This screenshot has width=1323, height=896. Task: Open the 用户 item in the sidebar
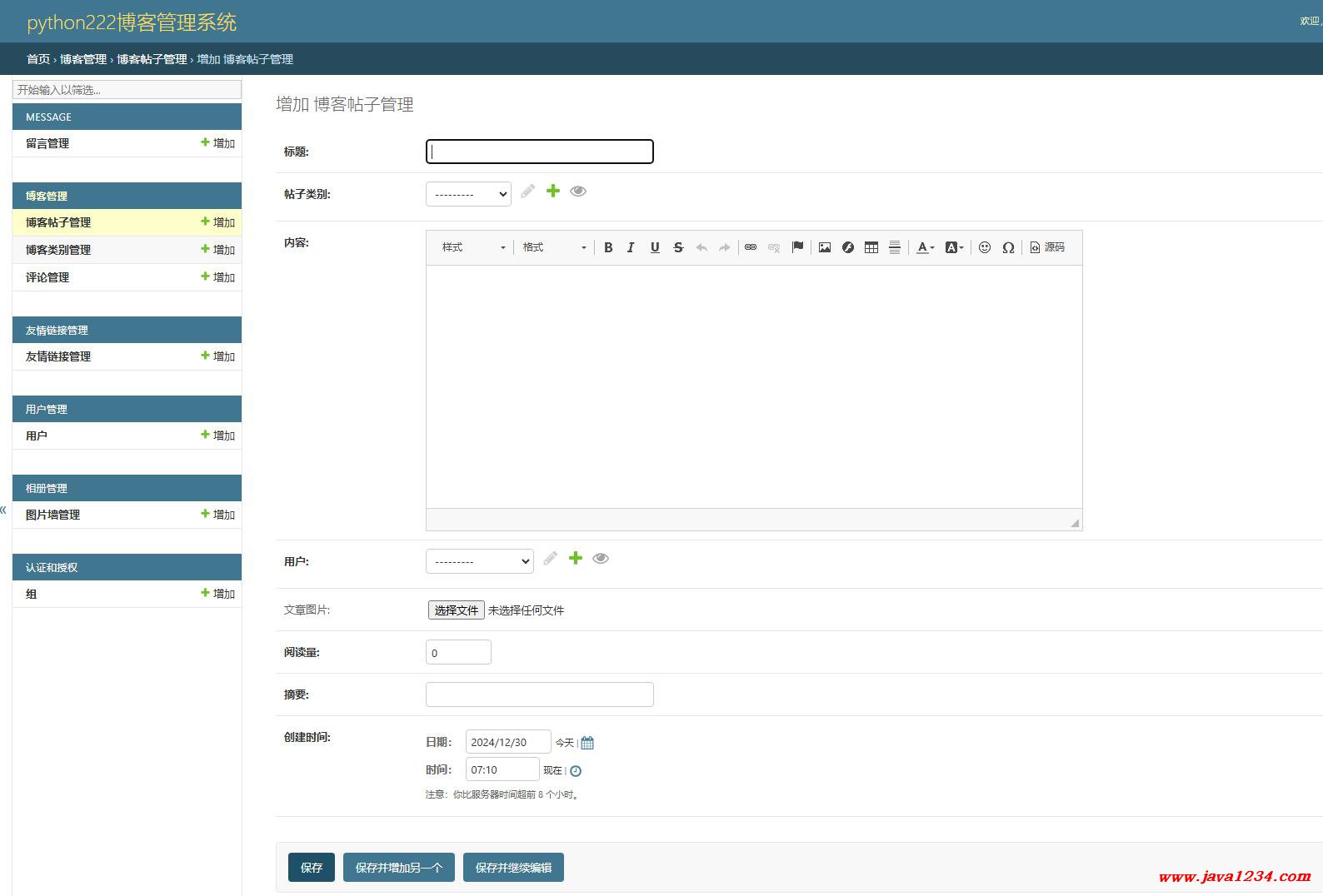[37, 436]
